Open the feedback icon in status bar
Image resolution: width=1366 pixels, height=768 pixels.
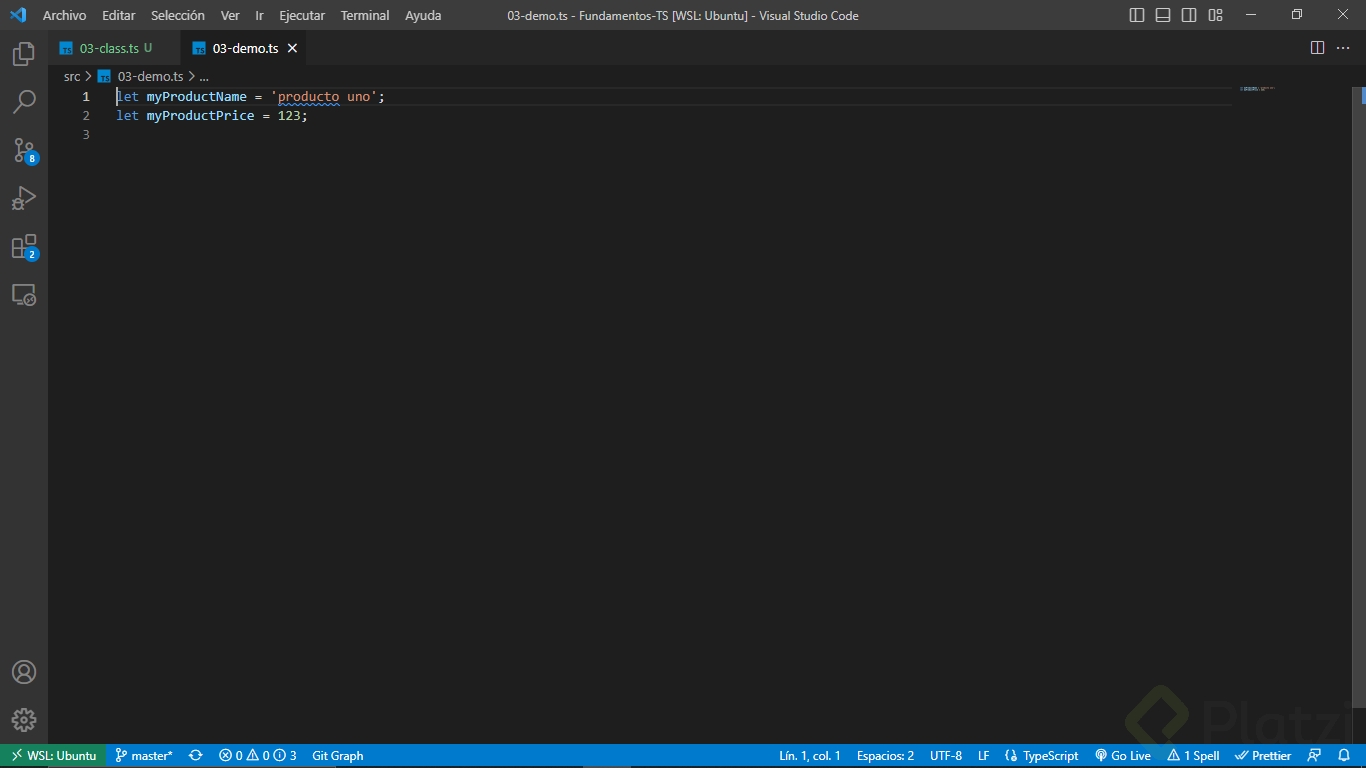point(1315,756)
